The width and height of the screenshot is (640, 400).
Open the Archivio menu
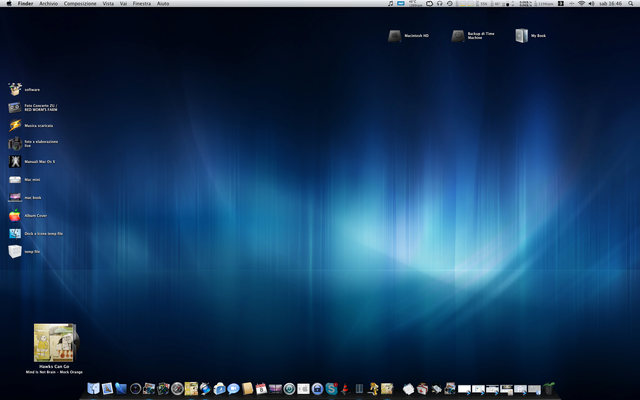coord(49,4)
